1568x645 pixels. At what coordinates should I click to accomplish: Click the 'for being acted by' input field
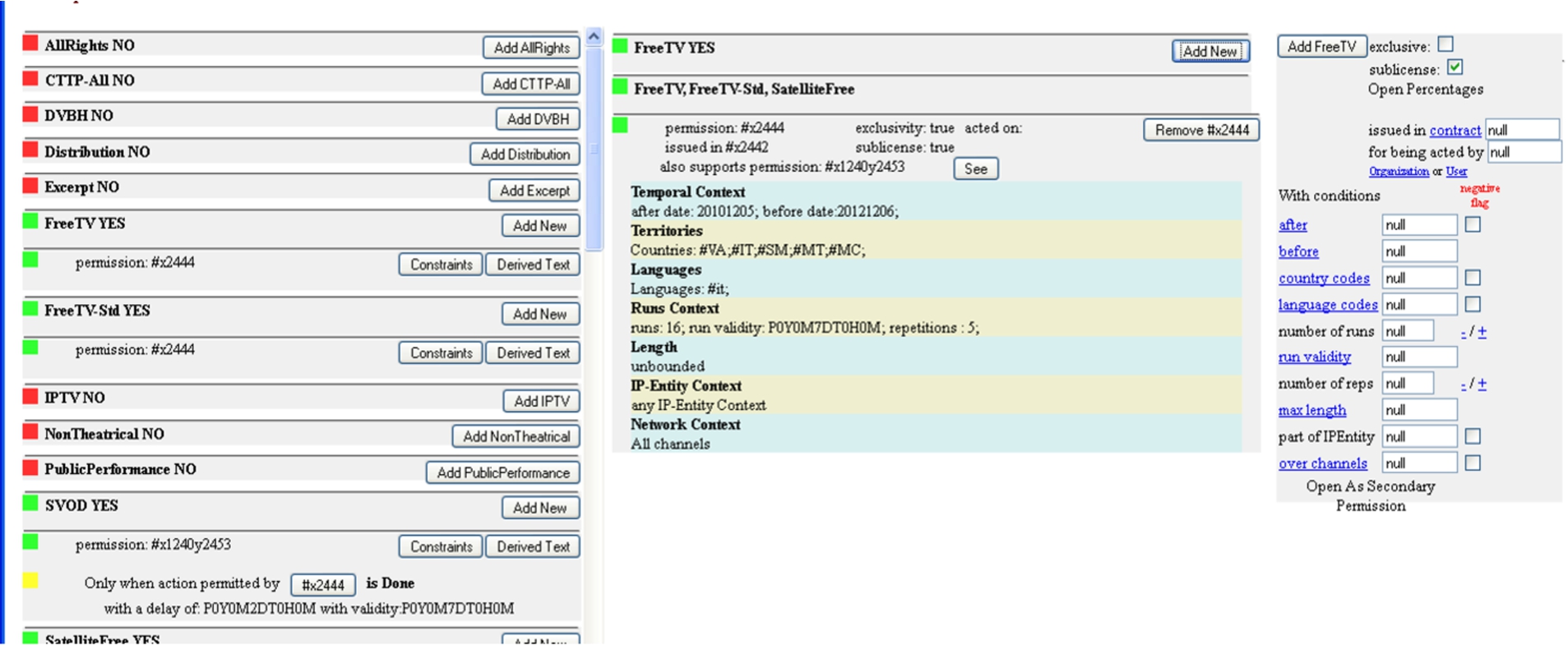click(1524, 152)
